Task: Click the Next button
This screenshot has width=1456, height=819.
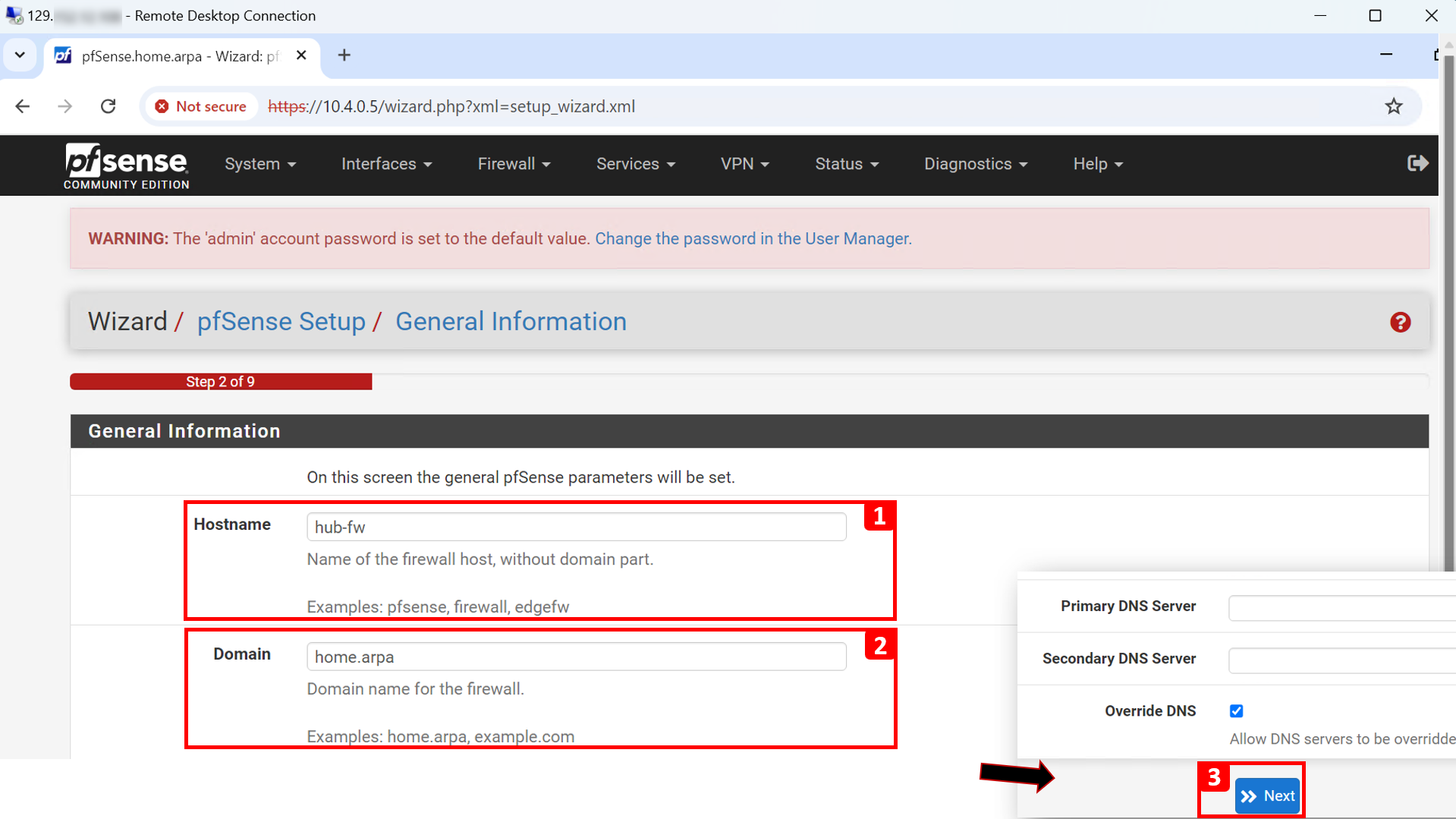Action: point(1267,795)
